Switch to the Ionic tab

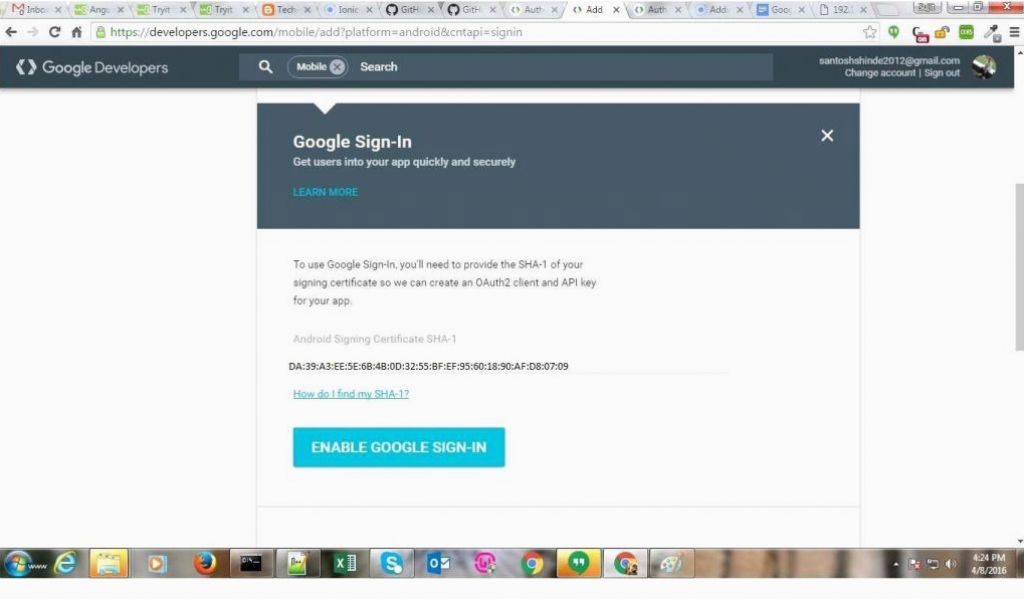point(348,9)
